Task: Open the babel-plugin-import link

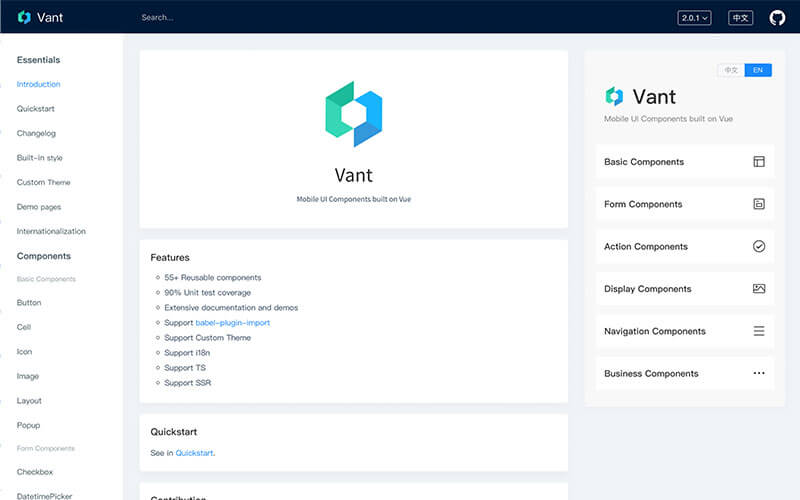Action: tap(232, 323)
